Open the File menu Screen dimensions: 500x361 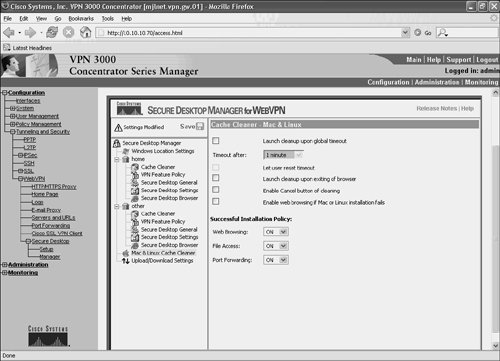[x=7, y=19]
